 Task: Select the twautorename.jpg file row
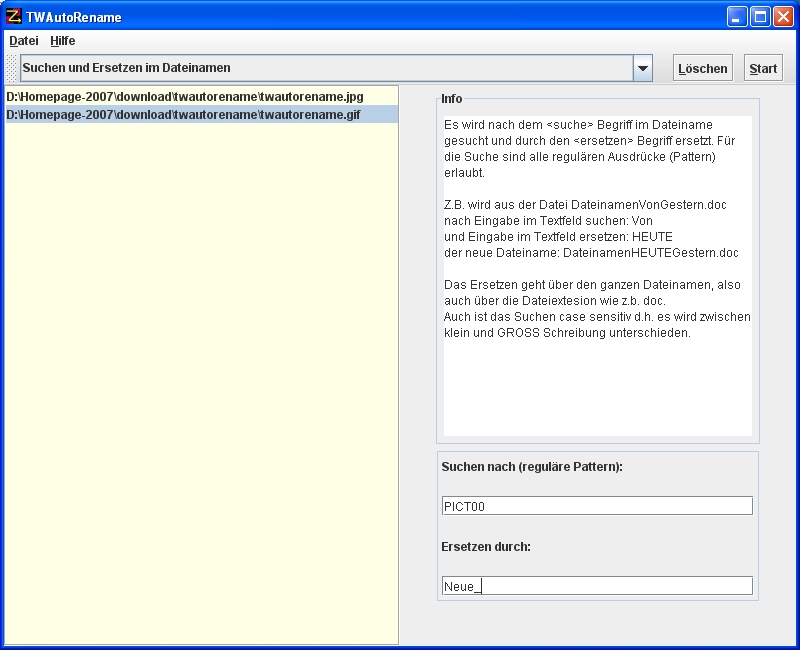tap(202, 96)
